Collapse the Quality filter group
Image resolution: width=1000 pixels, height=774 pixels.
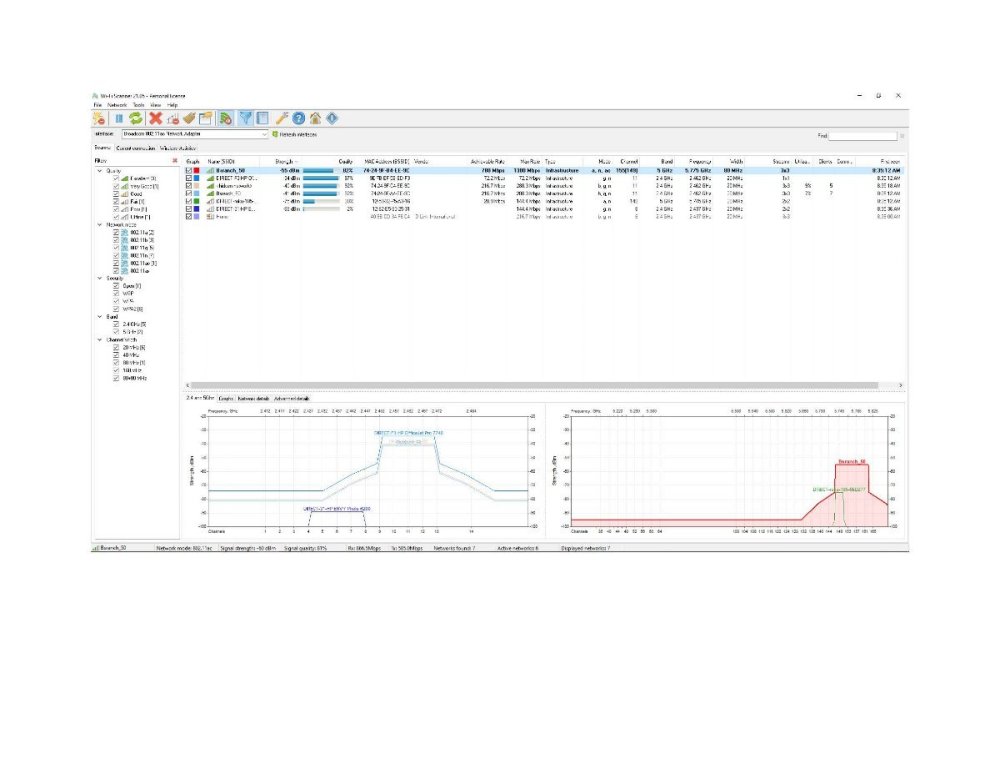(99, 171)
